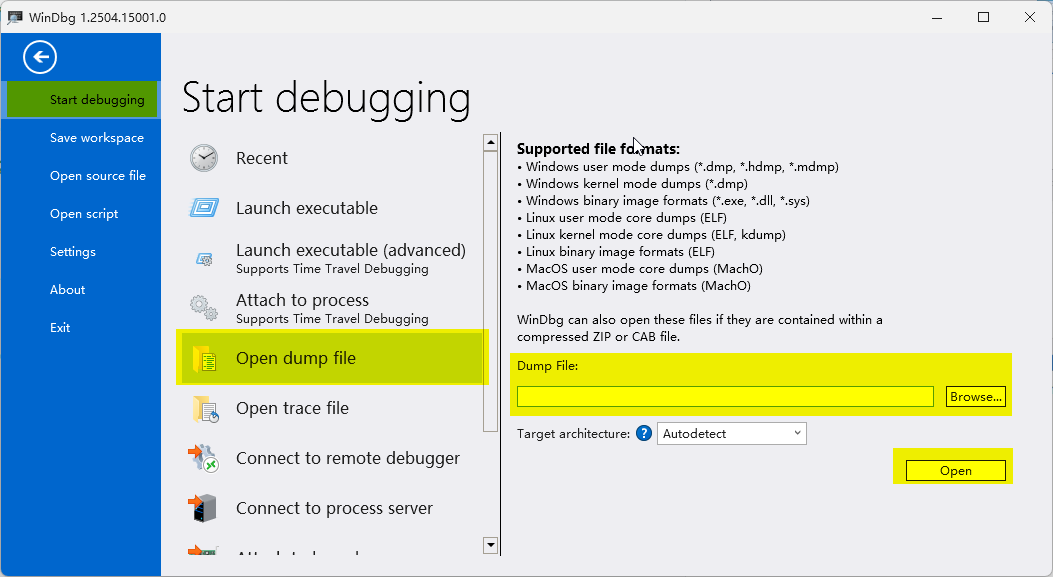Open the Target architecture Autodetect dropdown
The image size is (1053, 577).
pyautogui.click(x=731, y=433)
